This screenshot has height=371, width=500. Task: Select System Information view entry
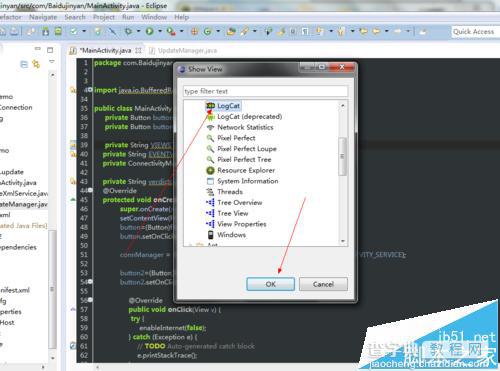(248, 181)
